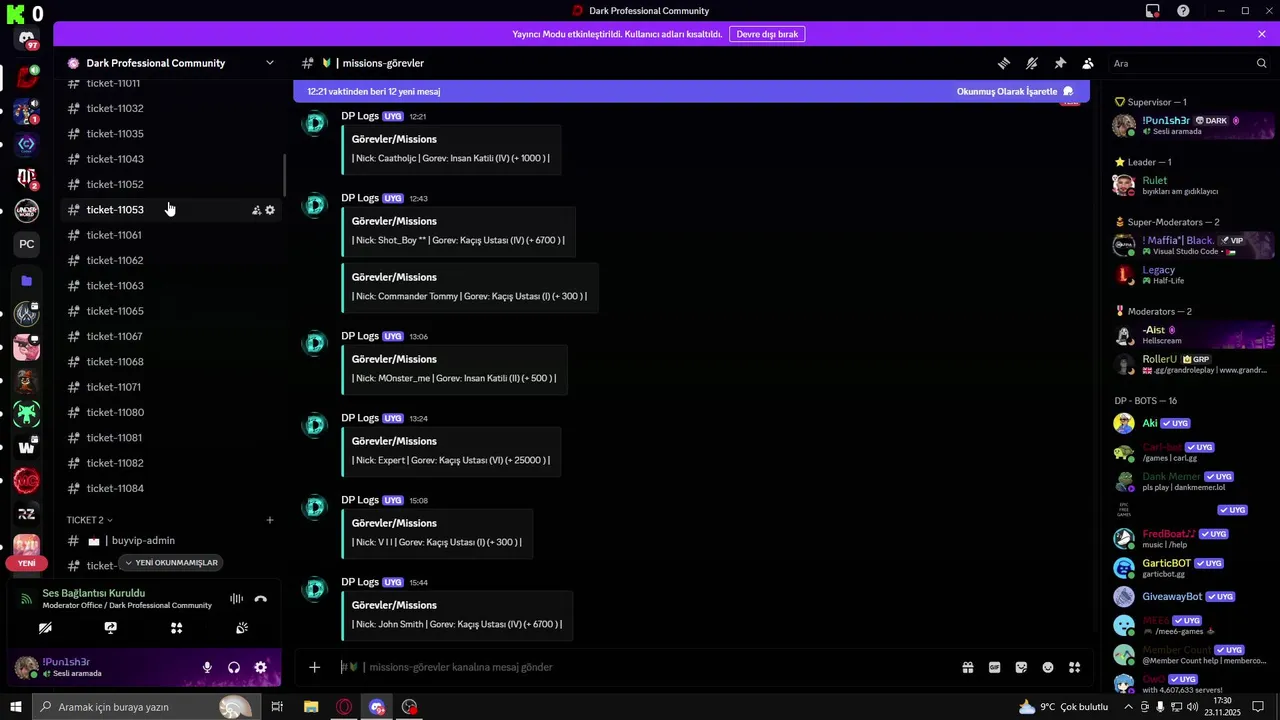Open Opera browser on taskbar
This screenshot has width=1280, height=720.
point(344,707)
